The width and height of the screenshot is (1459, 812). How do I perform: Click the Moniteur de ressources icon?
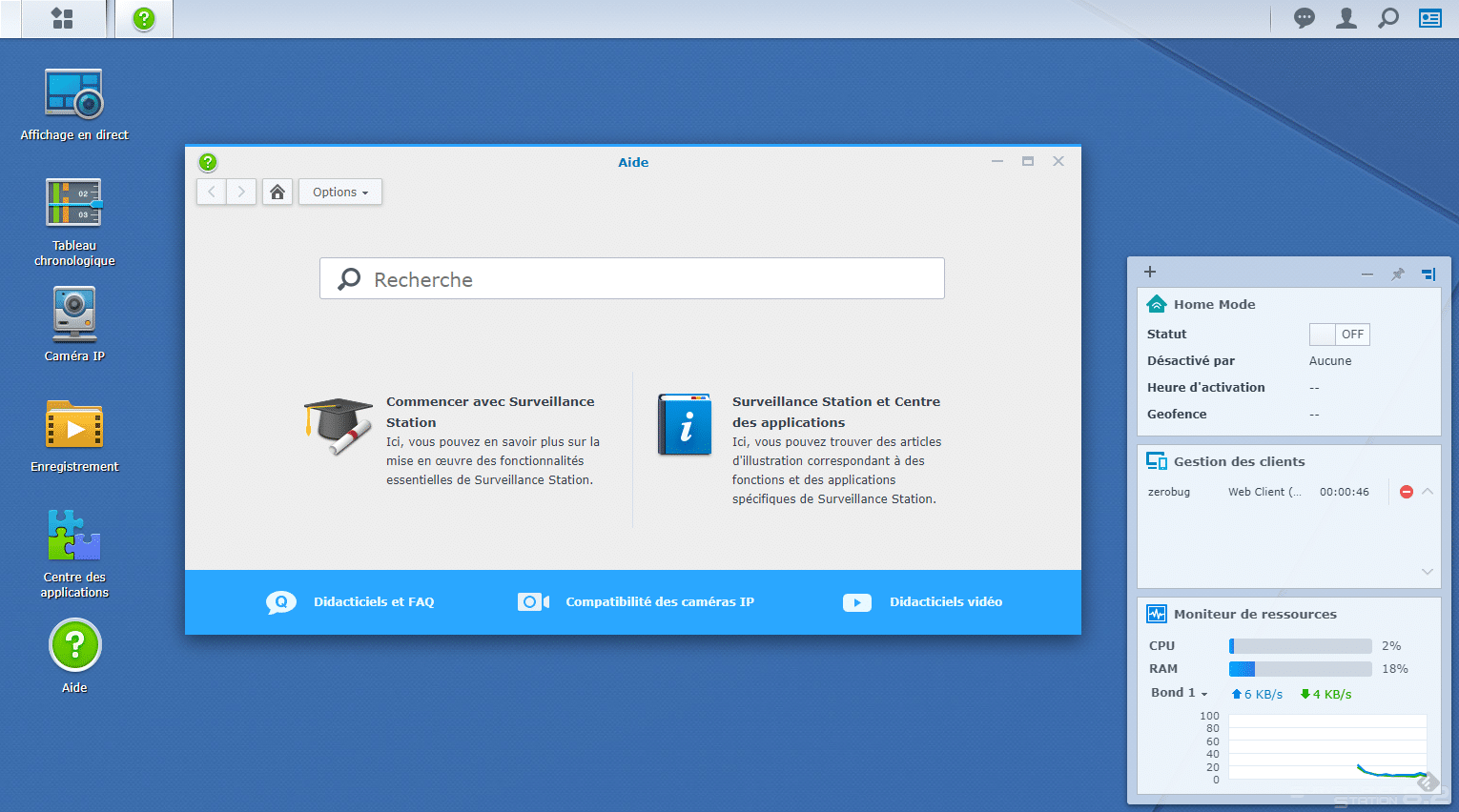point(1157,614)
